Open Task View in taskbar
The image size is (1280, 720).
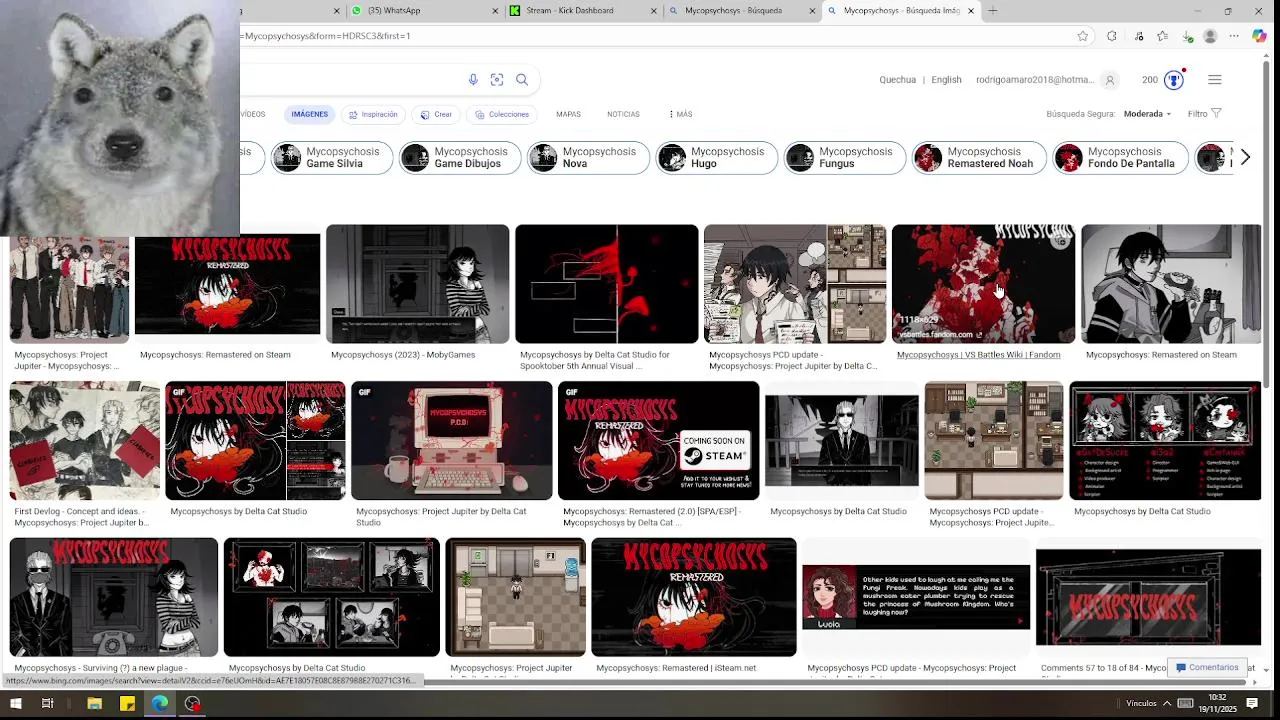[47, 704]
